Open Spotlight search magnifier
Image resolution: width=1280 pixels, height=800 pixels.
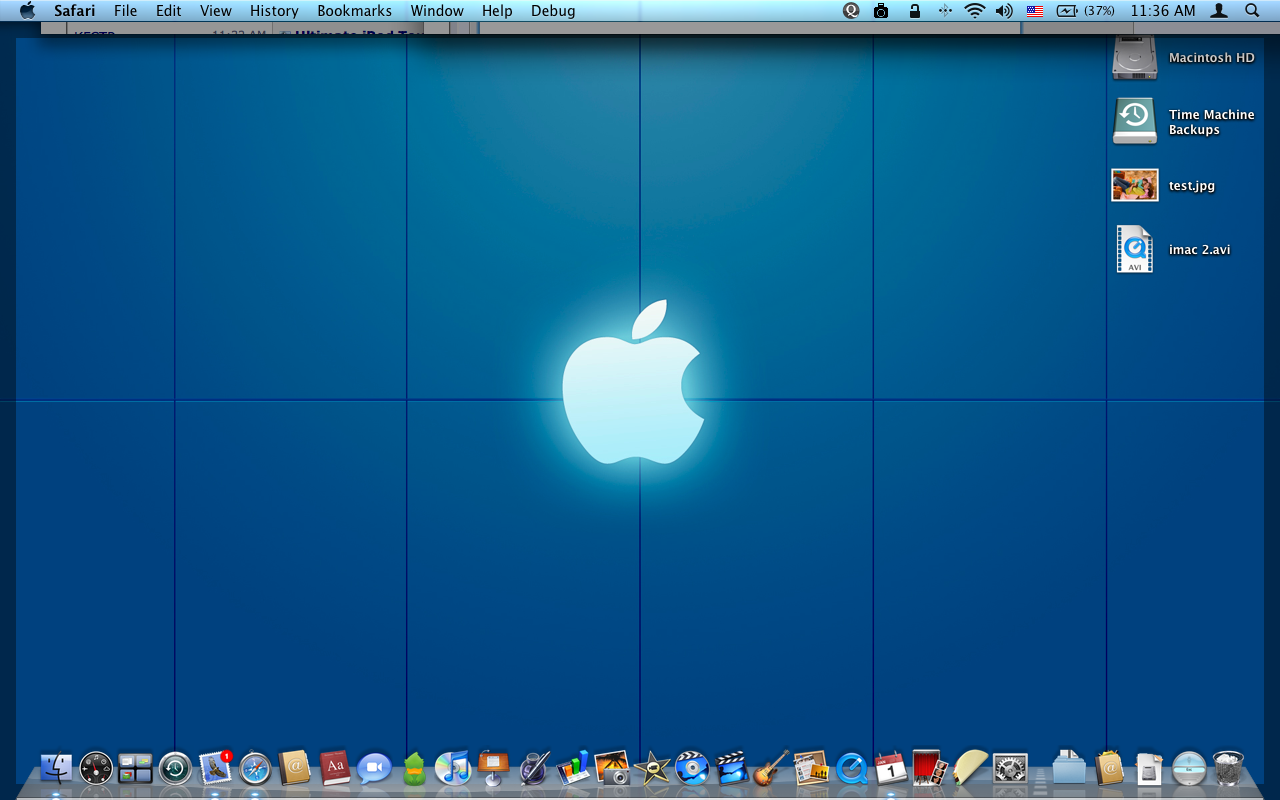[1252, 11]
